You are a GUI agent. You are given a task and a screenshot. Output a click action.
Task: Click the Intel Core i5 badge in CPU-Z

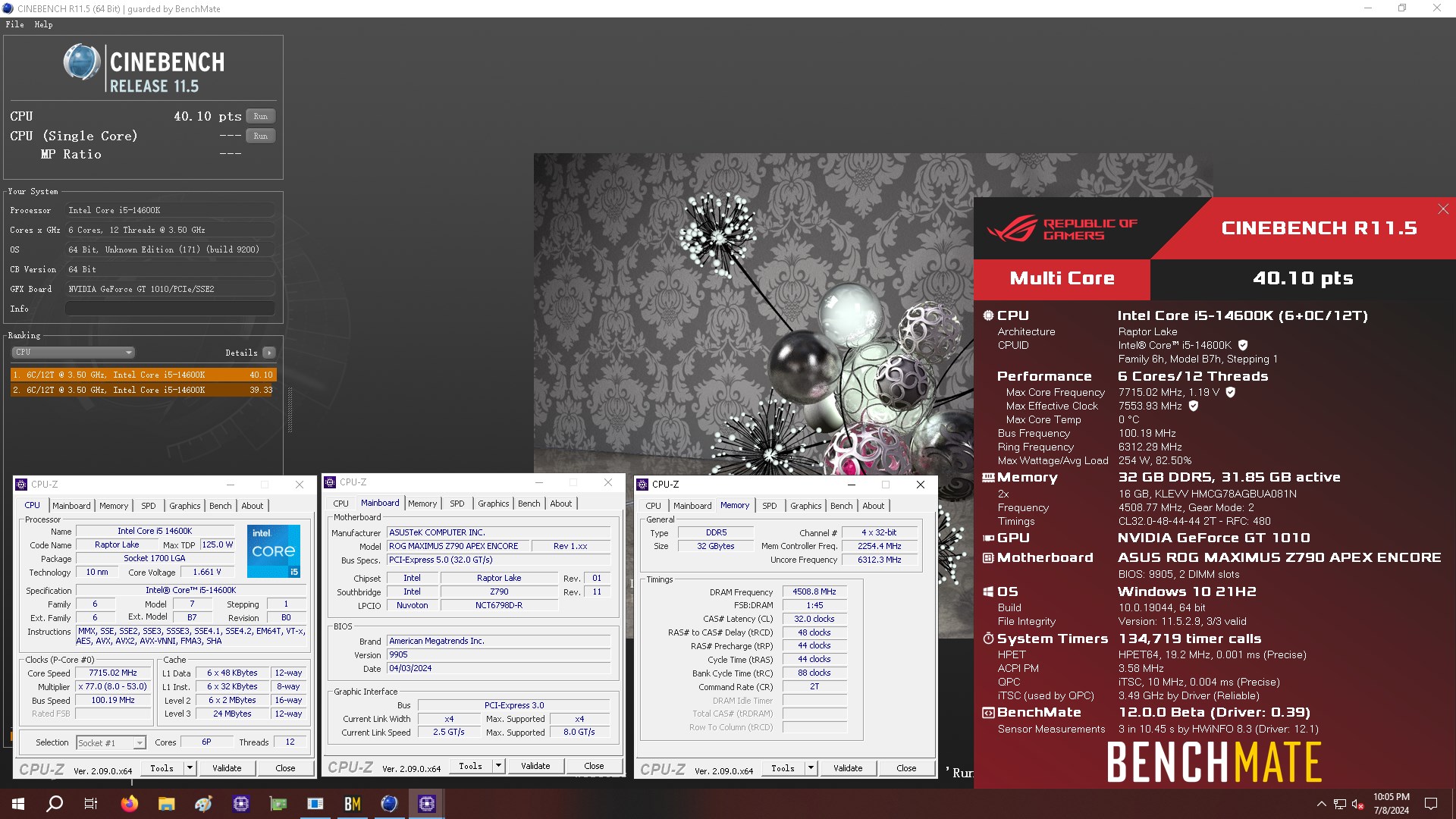(x=274, y=551)
